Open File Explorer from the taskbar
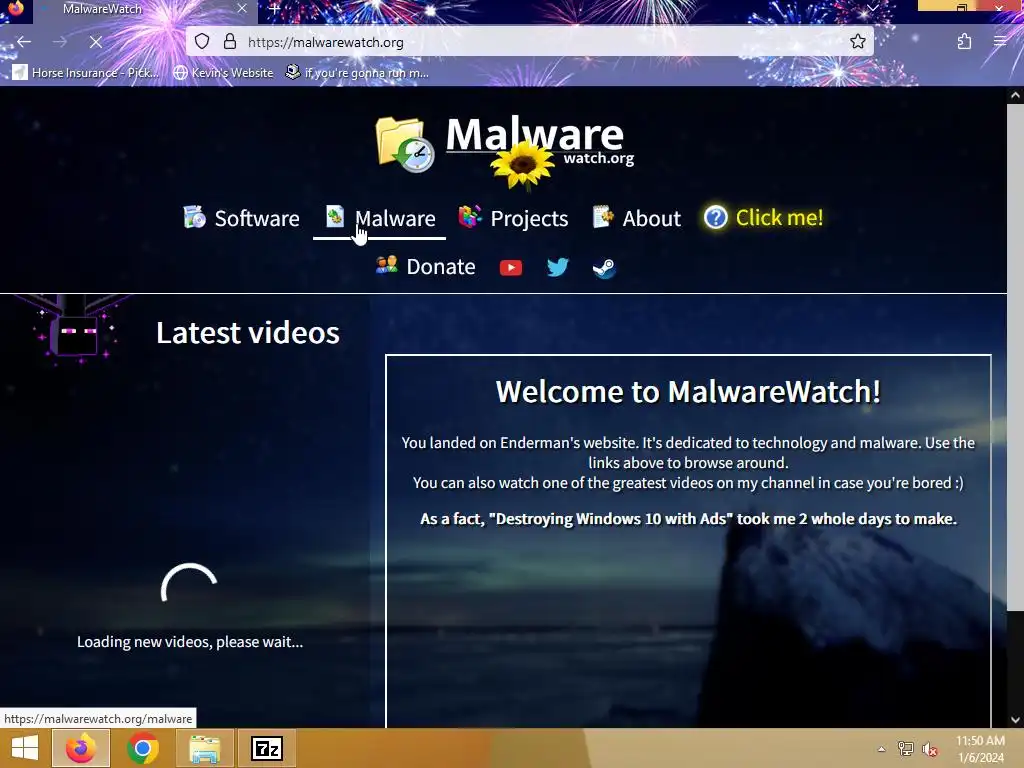Viewport: 1024px width, 768px height. pos(204,748)
